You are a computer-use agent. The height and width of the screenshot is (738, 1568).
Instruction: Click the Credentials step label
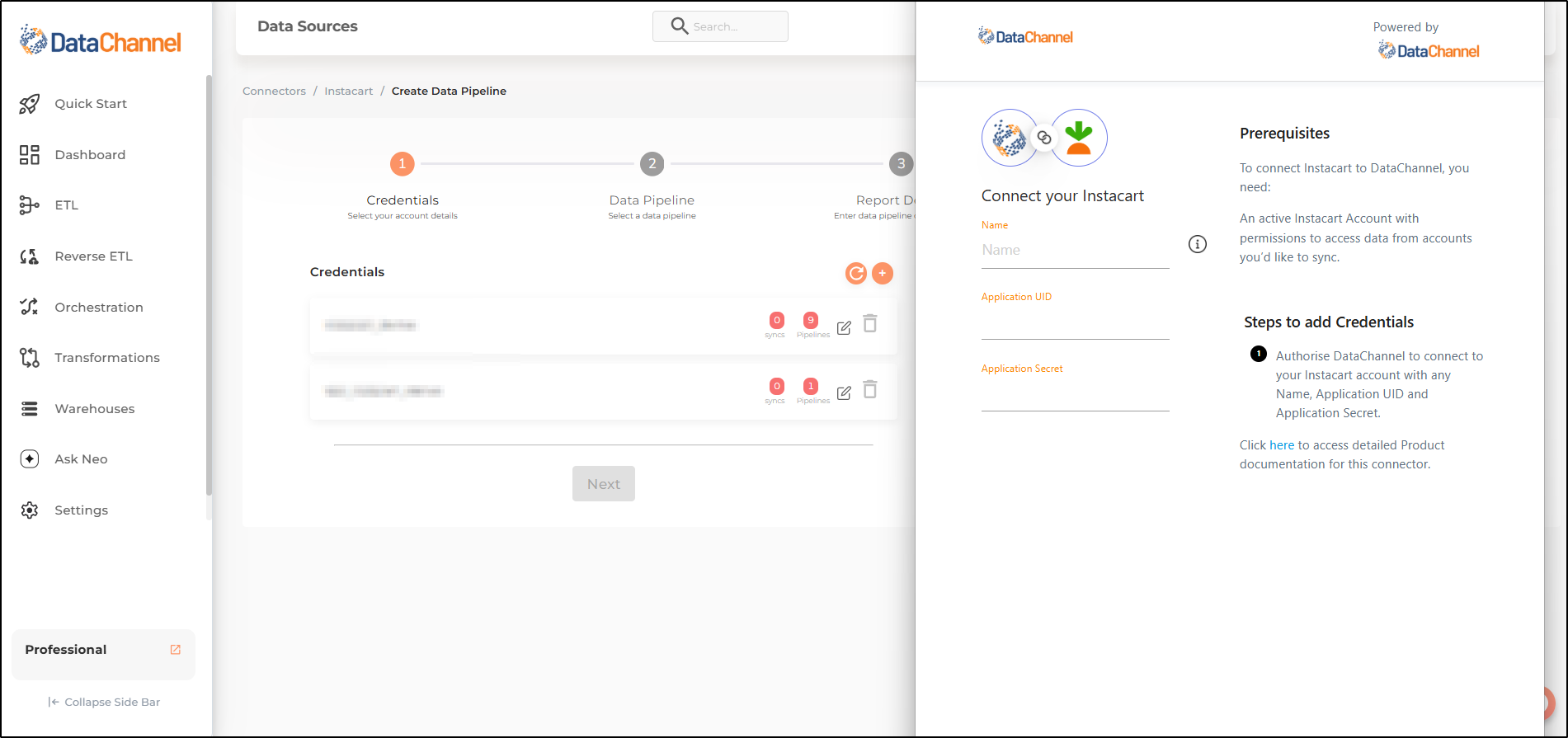click(403, 200)
